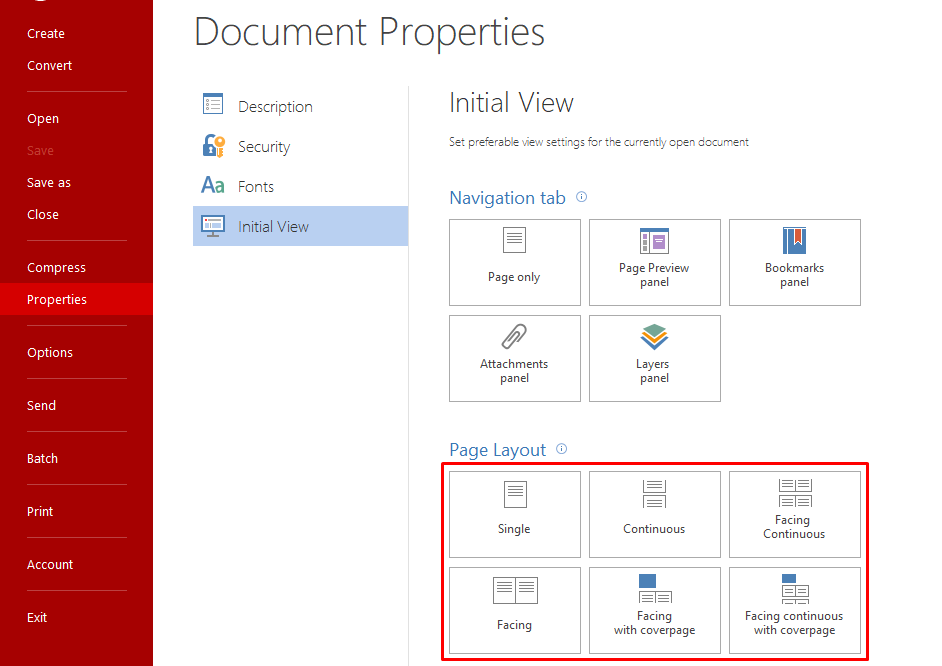Click the Description page icon
This screenshot has width=942, height=666.
click(212, 103)
